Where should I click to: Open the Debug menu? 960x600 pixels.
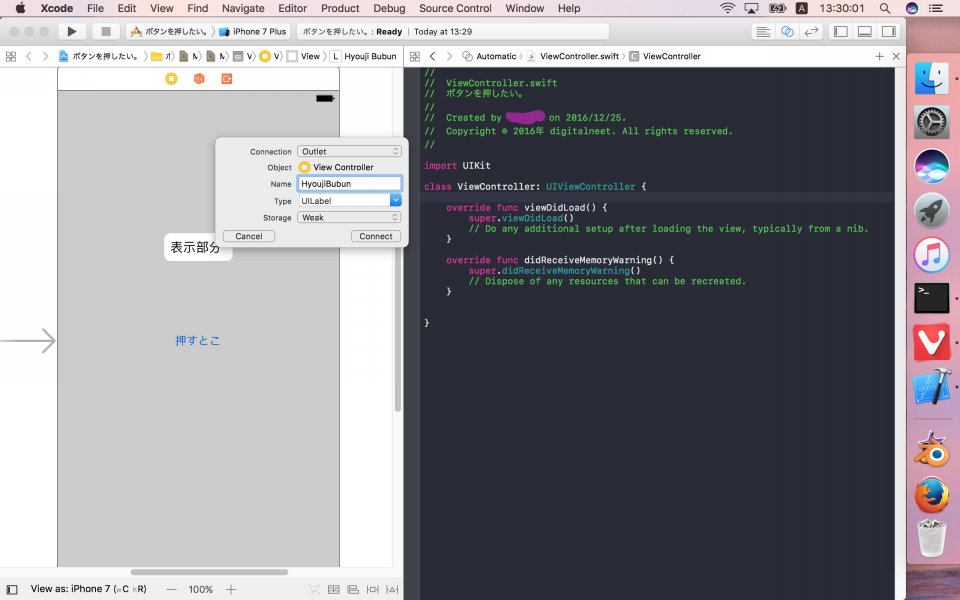click(389, 9)
